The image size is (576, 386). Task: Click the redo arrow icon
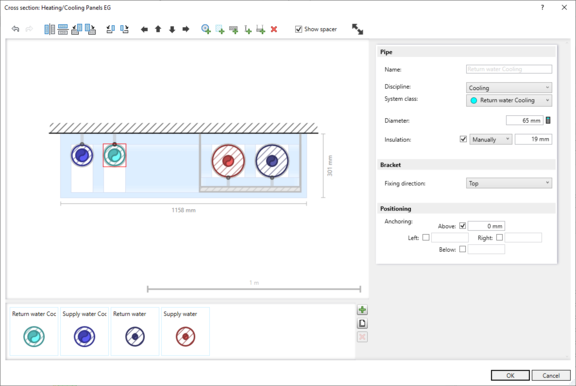(x=29, y=29)
